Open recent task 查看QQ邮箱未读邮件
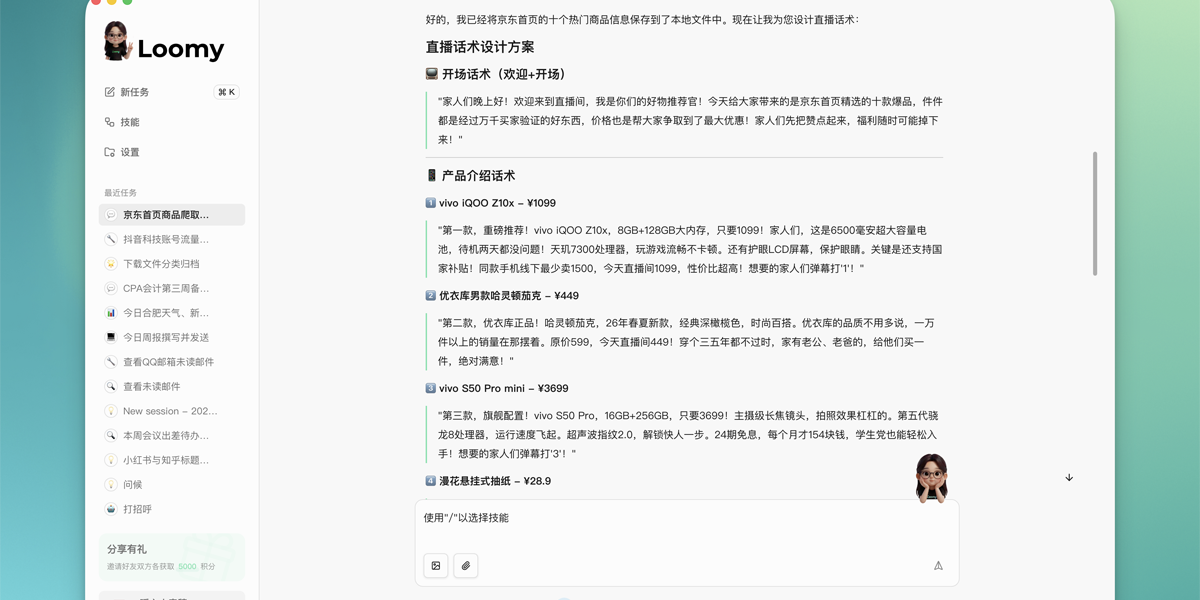This screenshot has width=1200, height=600. (172, 362)
